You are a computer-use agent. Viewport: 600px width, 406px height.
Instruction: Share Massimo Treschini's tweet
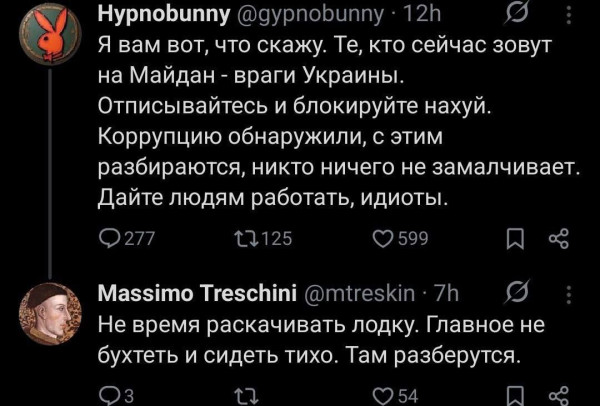(x=560, y=396)
